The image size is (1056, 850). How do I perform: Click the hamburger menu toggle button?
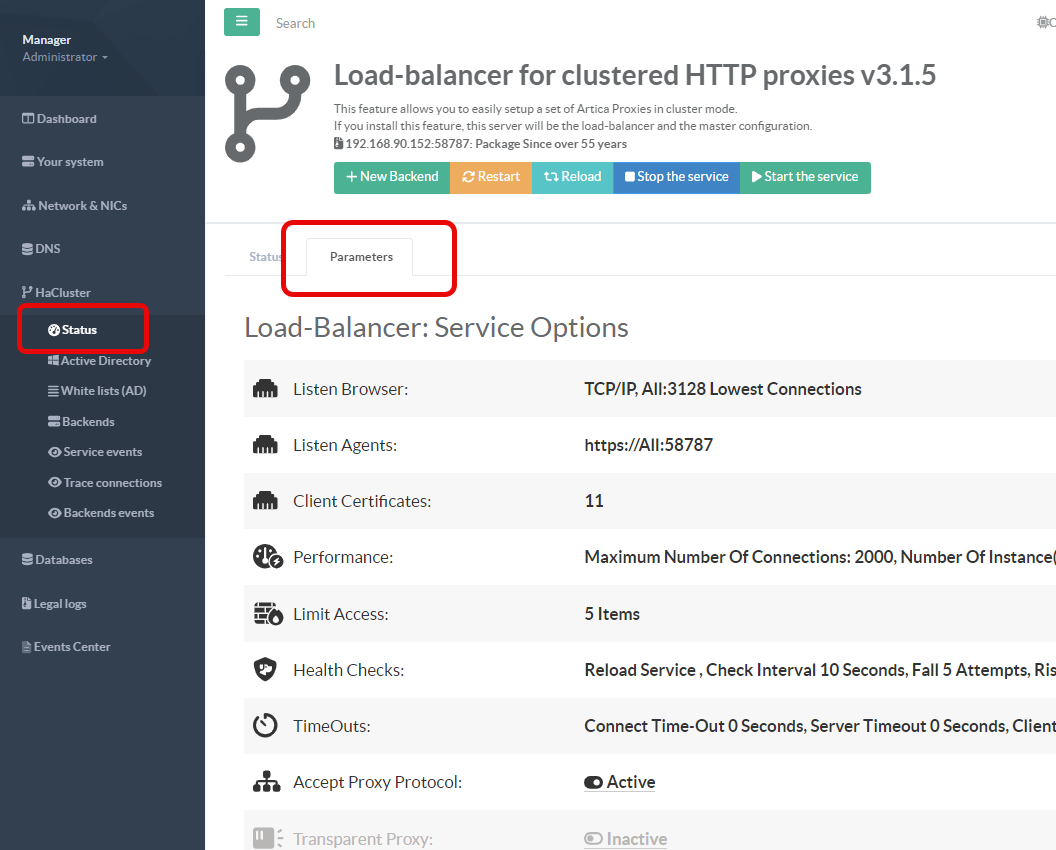coord(241,22)
